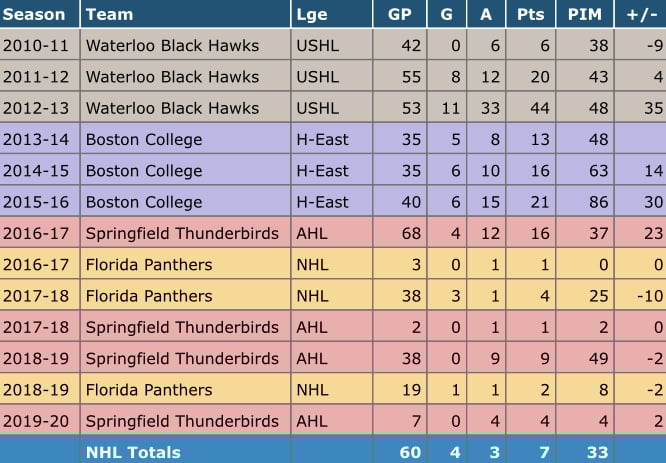Select the USHL league cell for 2011-12
Viewport: 666px width, 463px height.
[317, 77]
